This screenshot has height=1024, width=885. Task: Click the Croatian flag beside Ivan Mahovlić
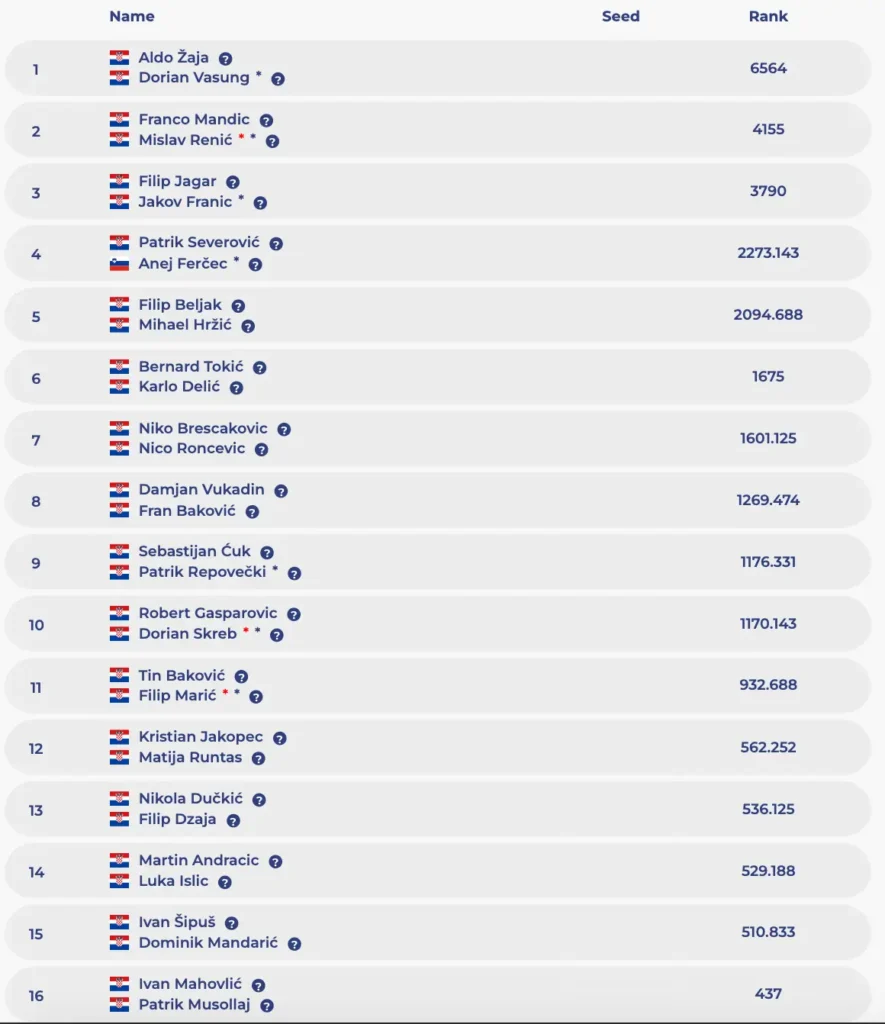pyautogui.click(x=120, y=984)
